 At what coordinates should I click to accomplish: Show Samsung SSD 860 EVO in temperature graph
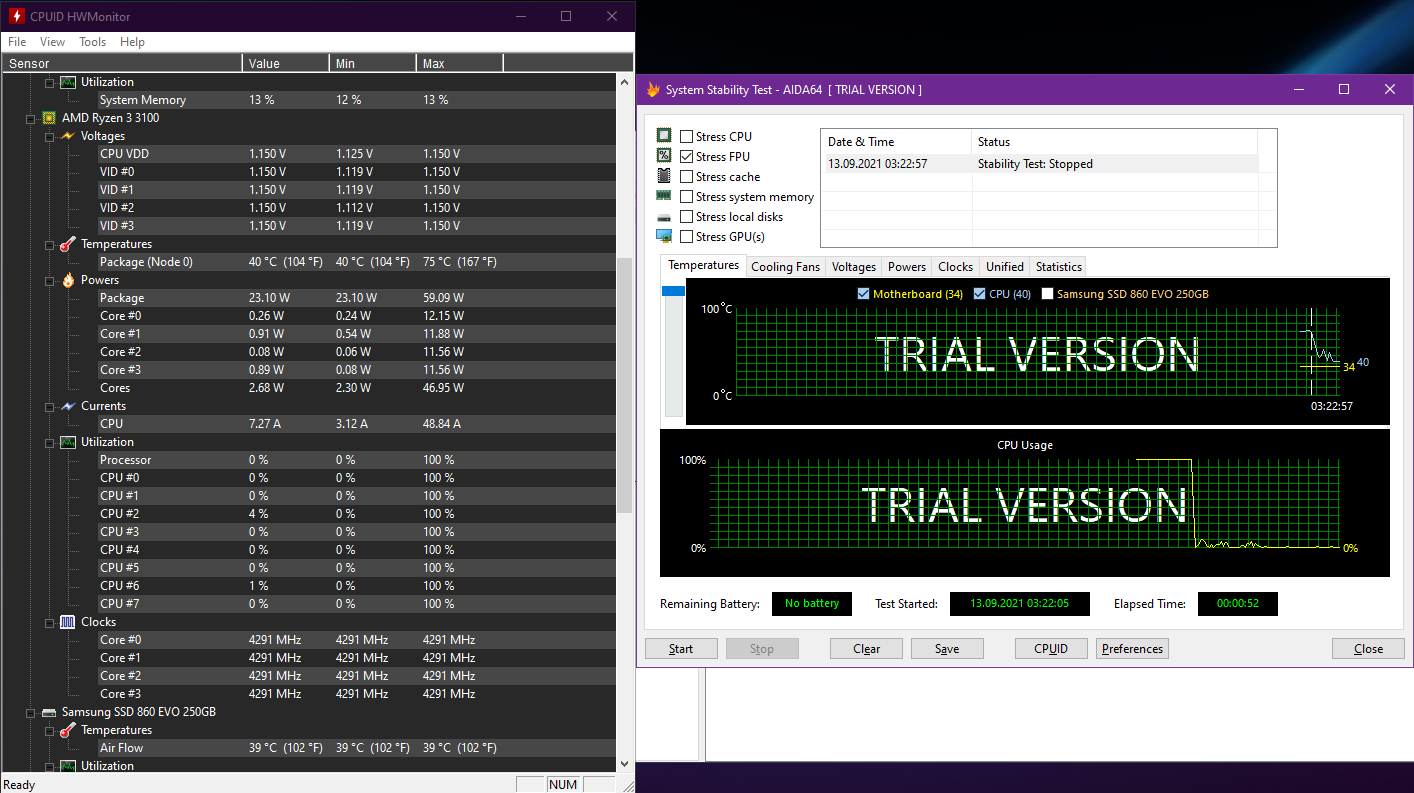coord(1048,294)
